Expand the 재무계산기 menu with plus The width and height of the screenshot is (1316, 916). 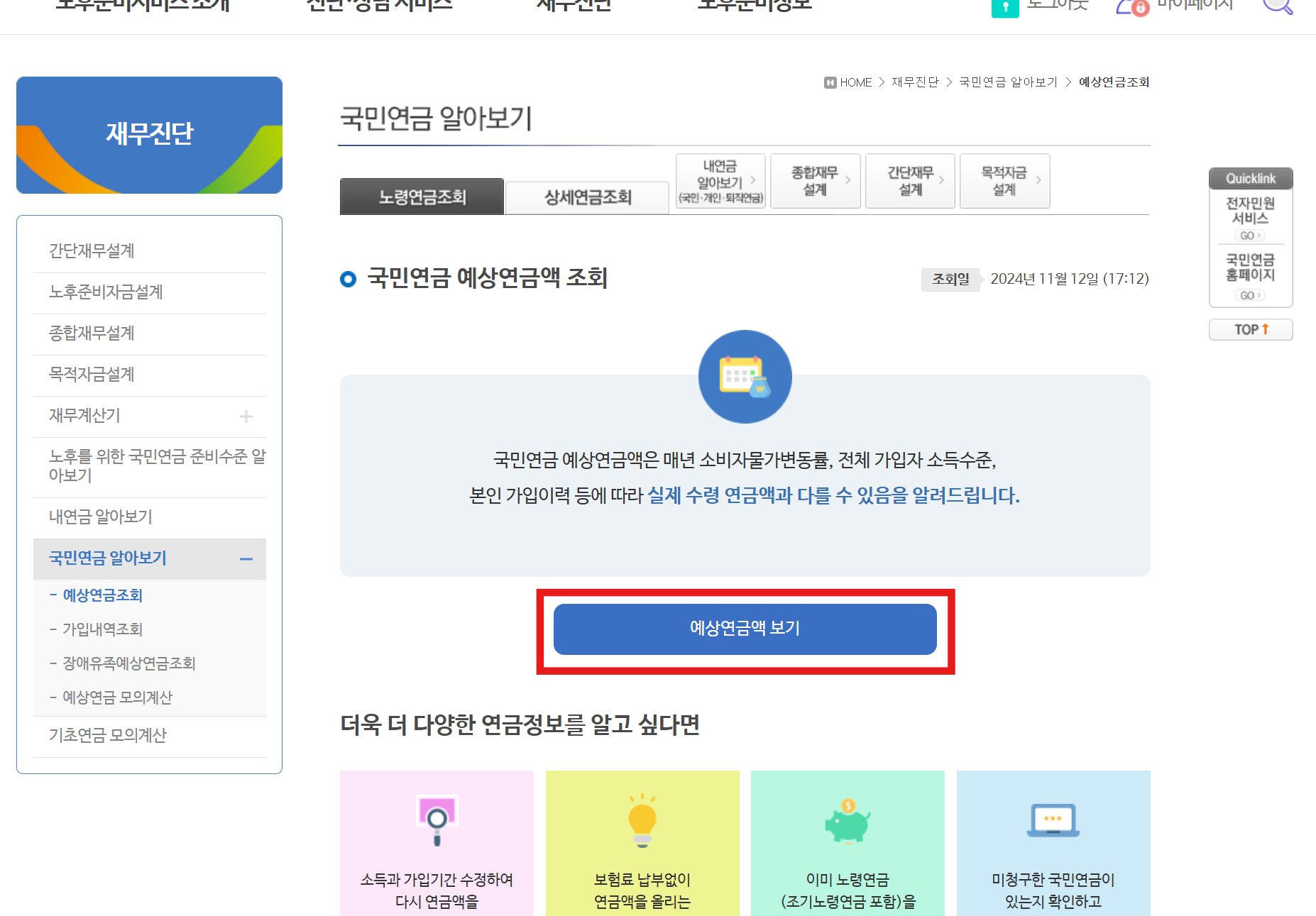coord(247,416)
